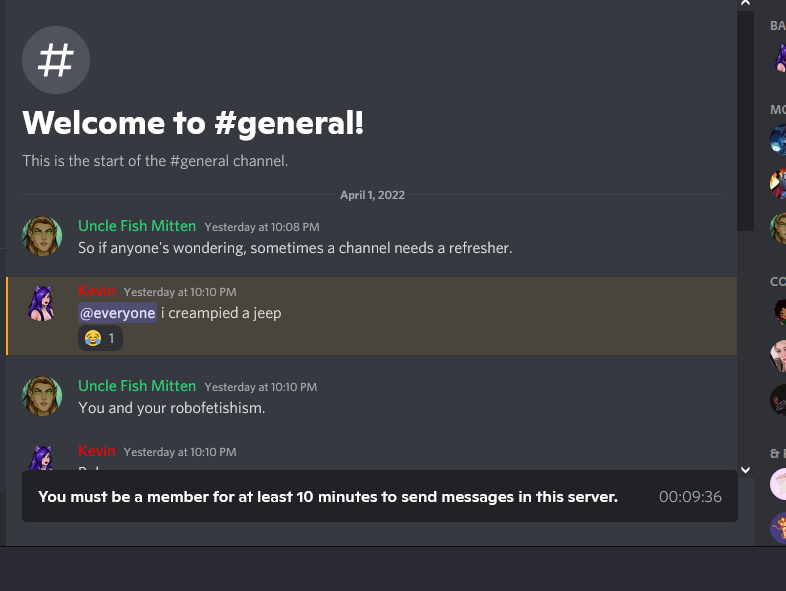Click the chat scrollbar thumb
Image resolution: width=786 pixels, height=591 pixels.
[x=745, y=120]
